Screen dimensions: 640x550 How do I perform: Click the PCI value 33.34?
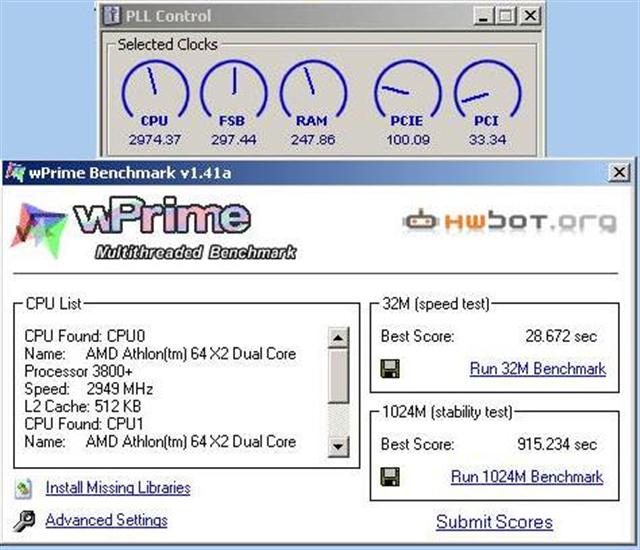point(487,140)
